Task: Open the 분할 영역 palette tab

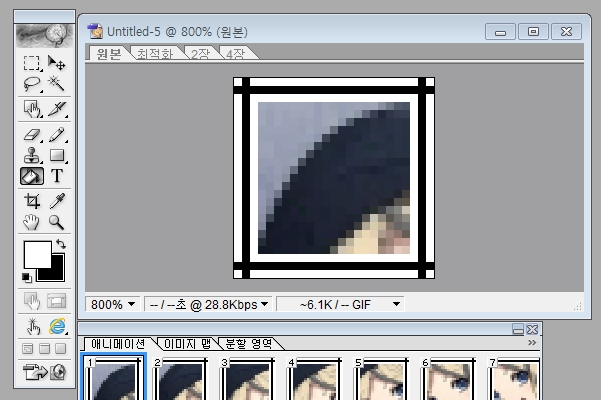Action: 249,344
